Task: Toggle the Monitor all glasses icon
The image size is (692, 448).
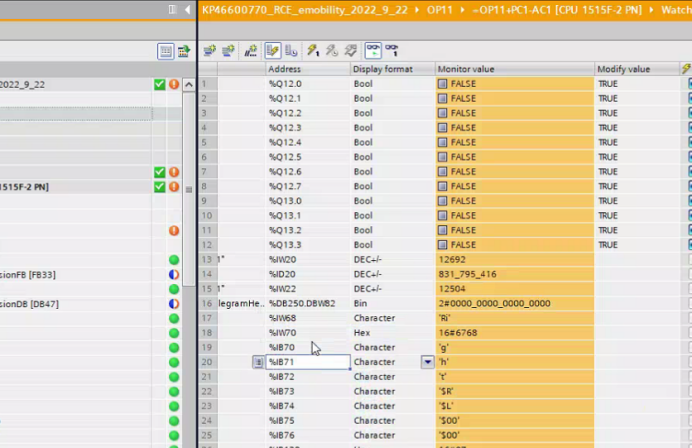Action: (x=373, y=51)
